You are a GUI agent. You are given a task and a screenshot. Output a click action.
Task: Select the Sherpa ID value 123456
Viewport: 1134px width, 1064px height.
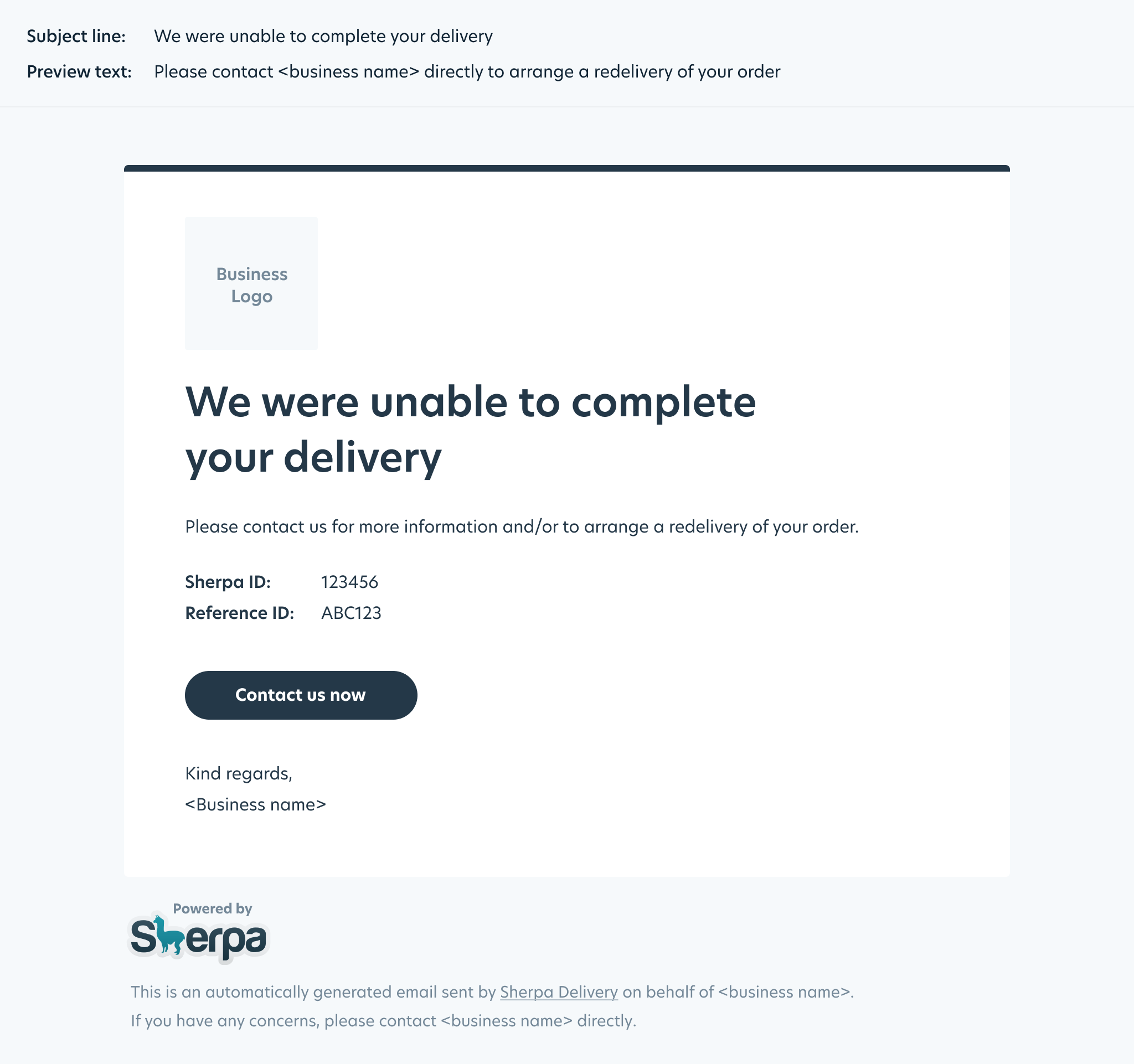(349, 582)
